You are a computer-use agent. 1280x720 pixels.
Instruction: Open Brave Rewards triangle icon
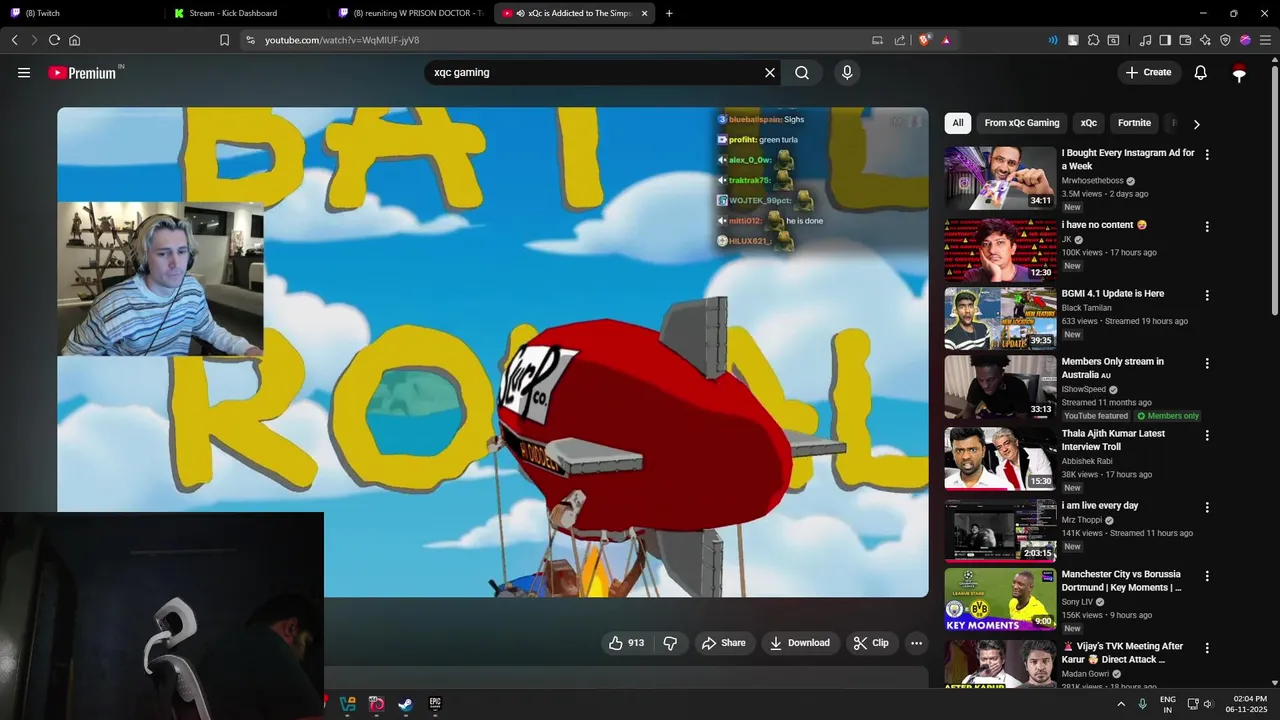click(x=946, y=40)
